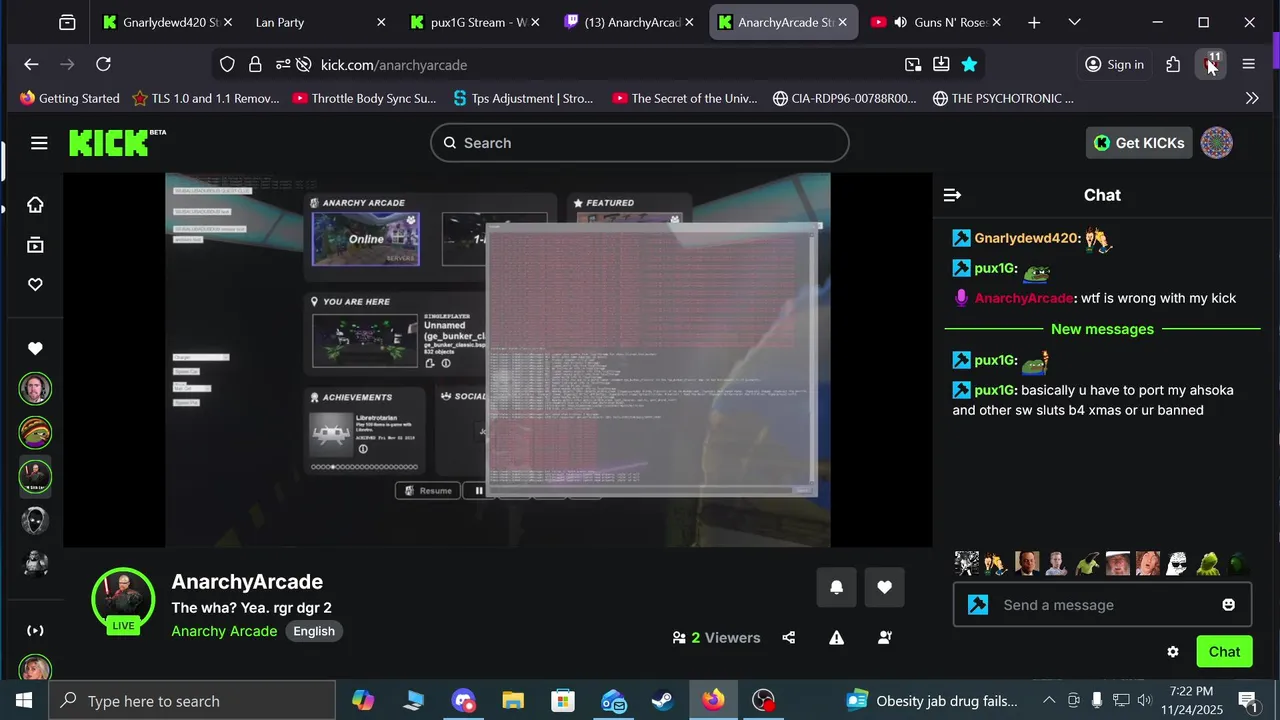Open the Throttle Body Sync bookmark
1280x720 pixels.
click(x=365, y=98)
